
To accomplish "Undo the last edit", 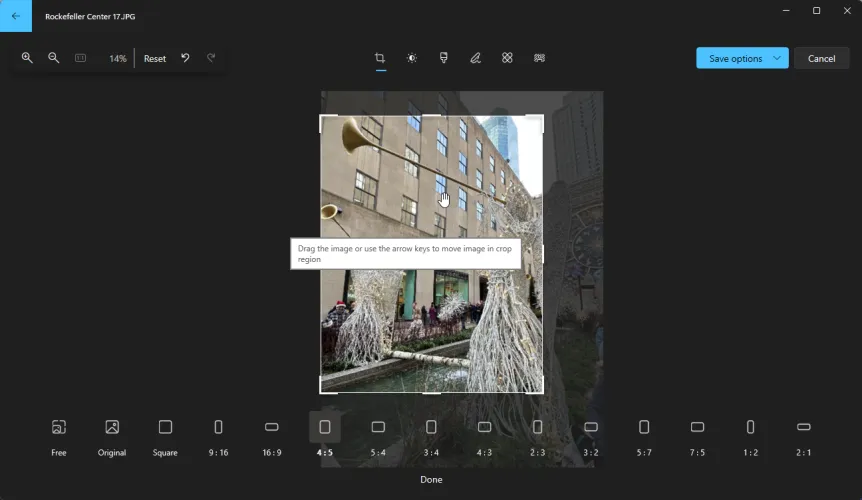I will [x=185, y=58].
